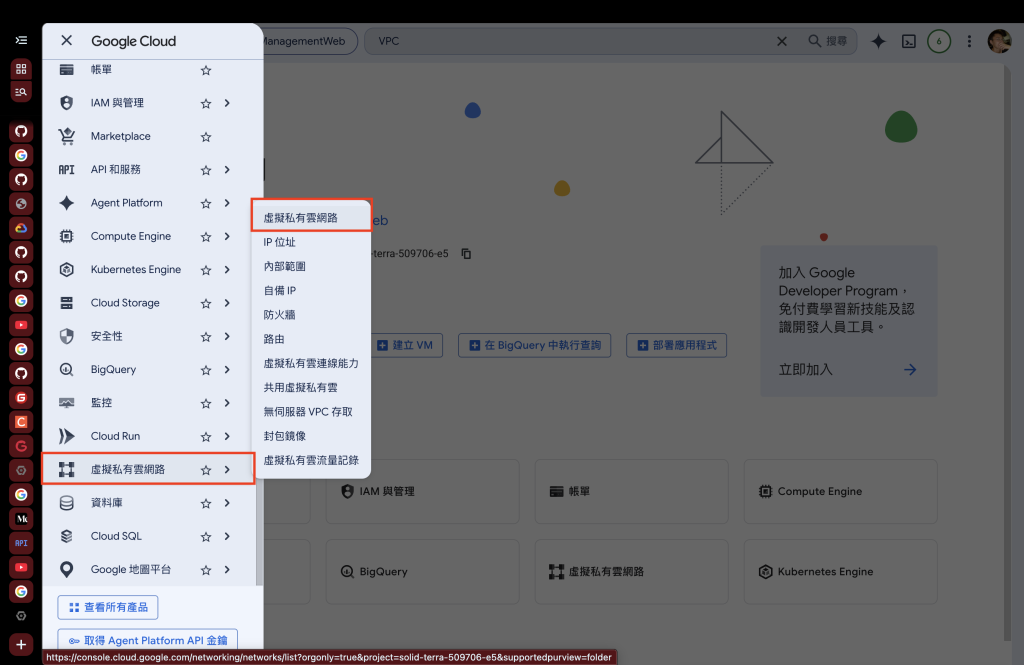The image size is (1024, 665).
Task: Expand Compute Engine submenu chevron
Action: tap(227, 236)
